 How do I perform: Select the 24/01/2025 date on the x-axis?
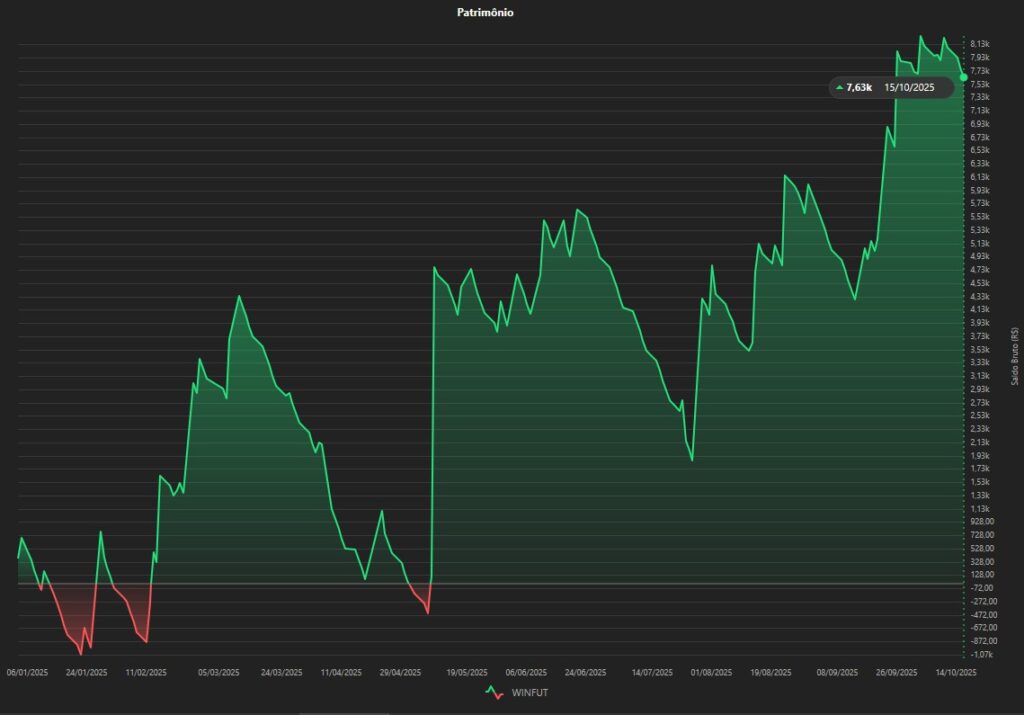(x=86, y=673)
